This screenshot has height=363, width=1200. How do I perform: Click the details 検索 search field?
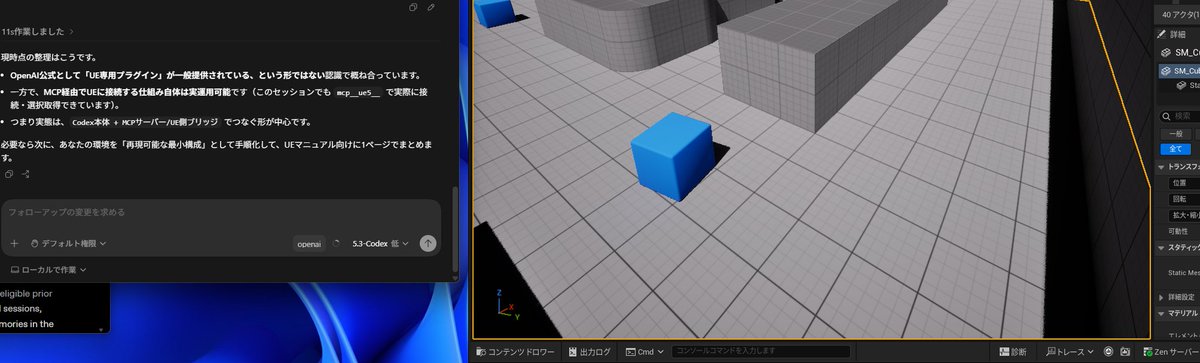(1180, 116)
